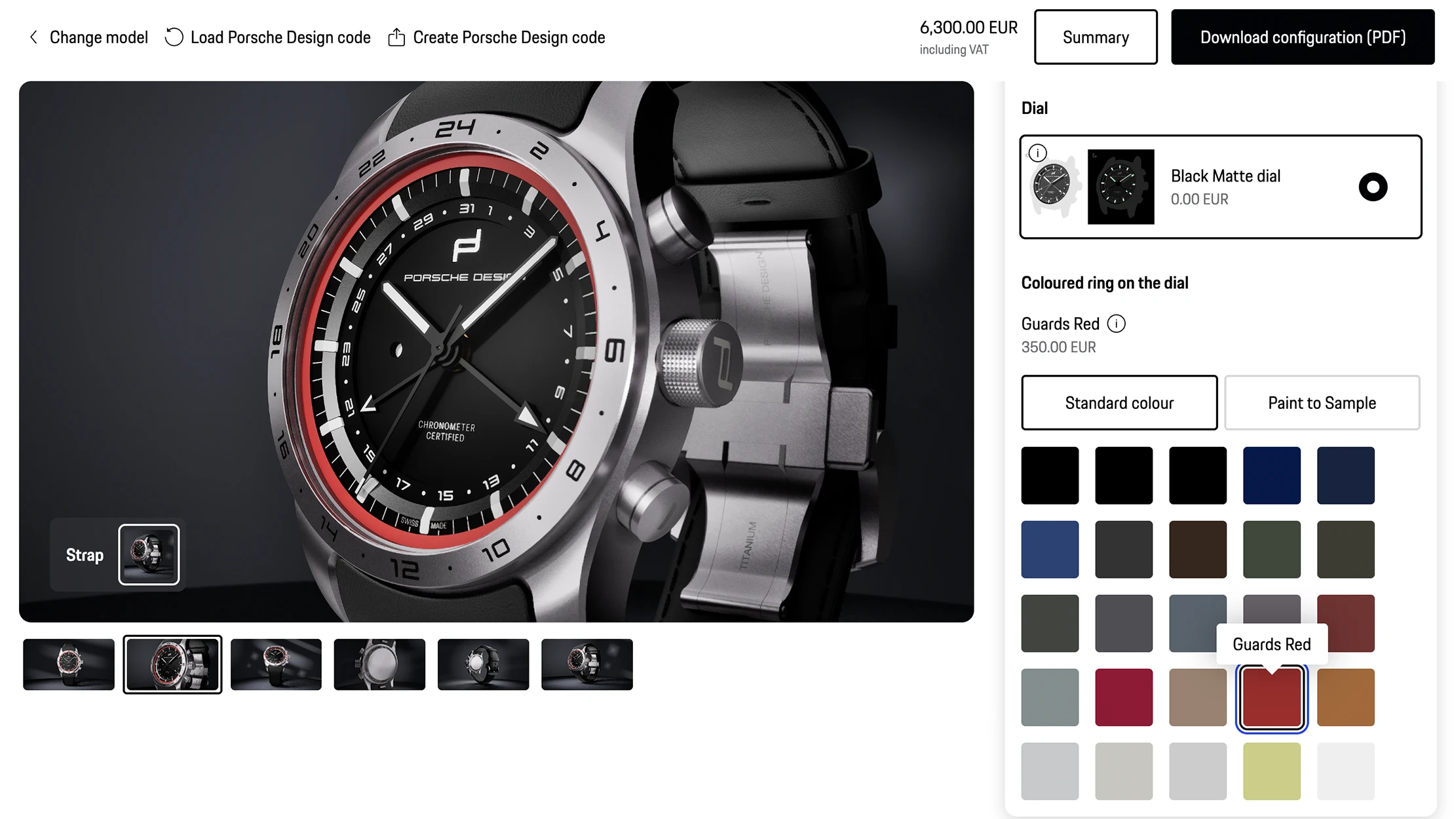Open info icon next to Guards Red label

pyautogui.click(x=1116, y=324)
